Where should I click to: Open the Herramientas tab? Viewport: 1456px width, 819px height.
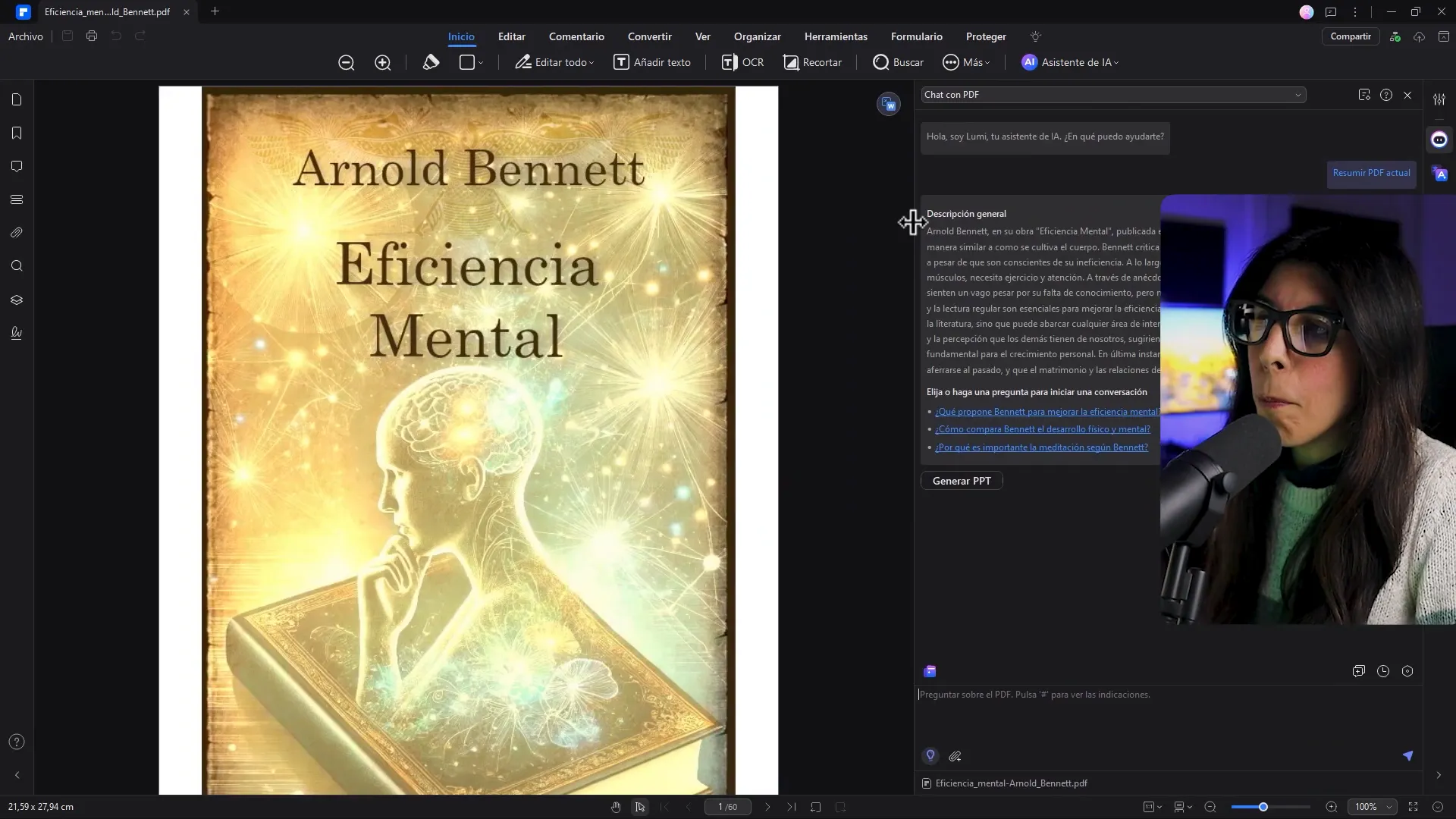click(x=836, y=36)
